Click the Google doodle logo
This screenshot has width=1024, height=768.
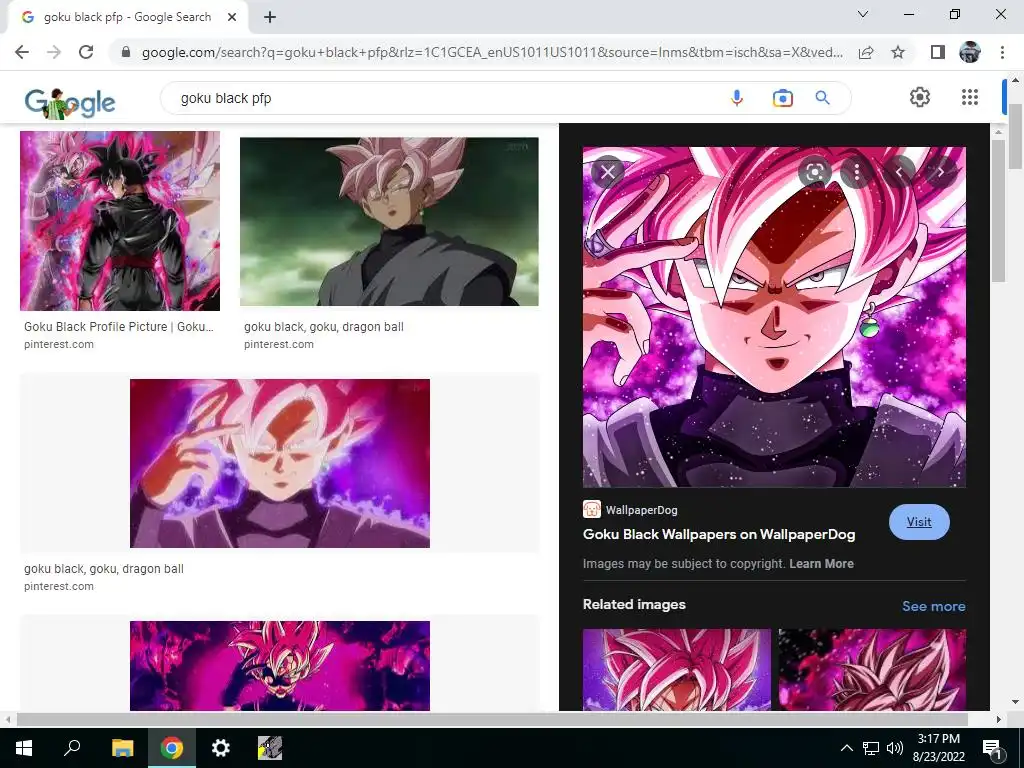70,103
